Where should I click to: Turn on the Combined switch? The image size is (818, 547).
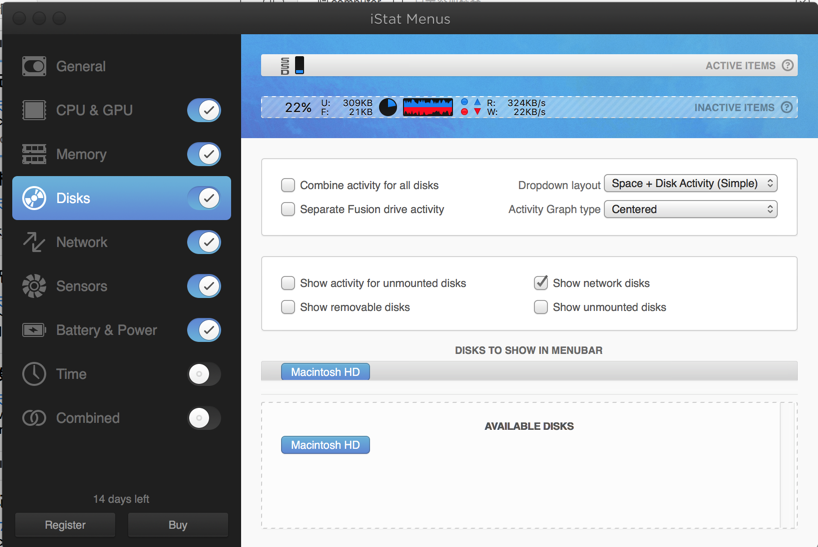pos(204,418)
